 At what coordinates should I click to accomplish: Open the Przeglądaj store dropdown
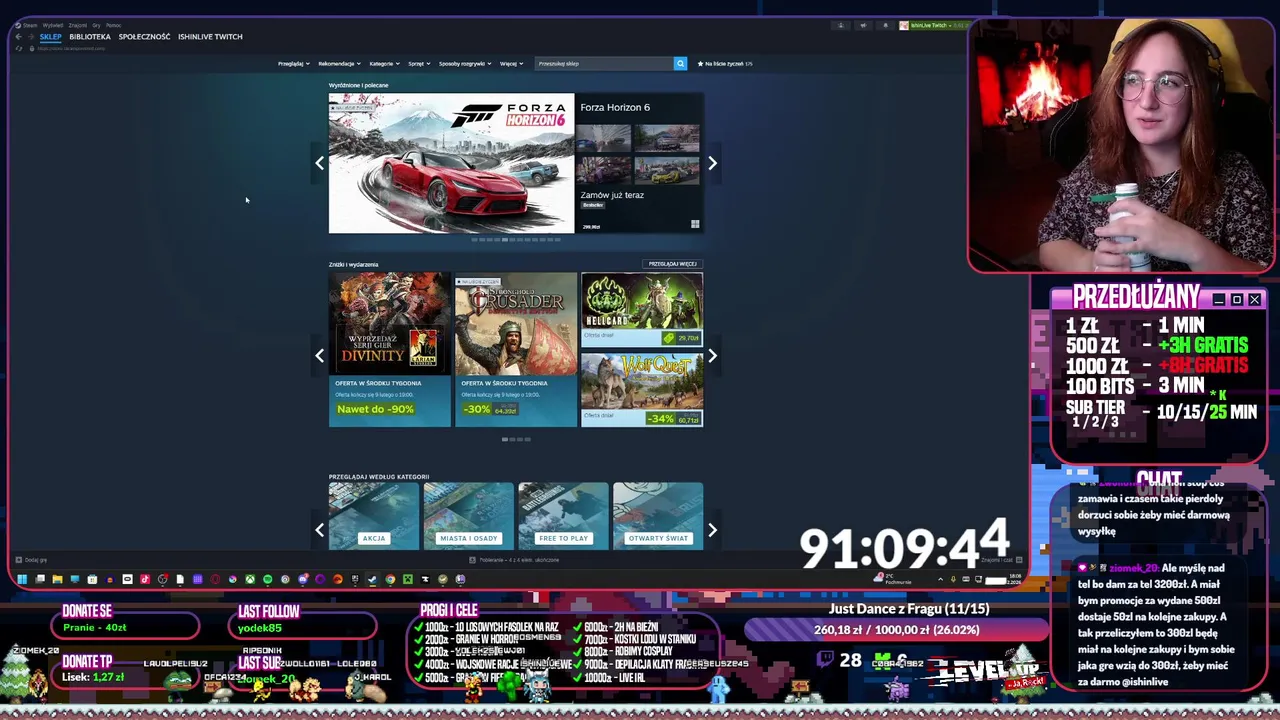point(292,63)
